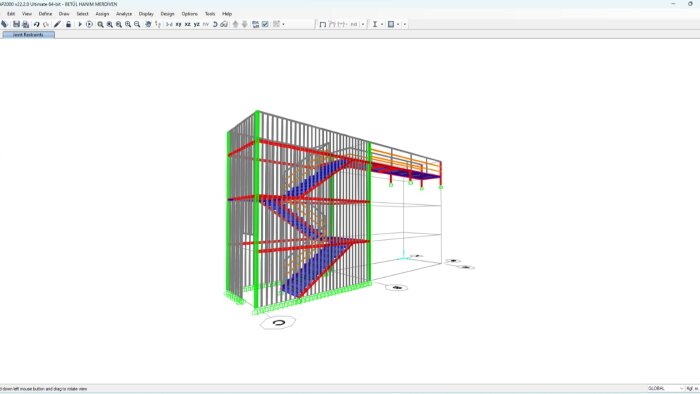Click the Save model icon
Screen dimensions: 700x394
coord(17,24)
